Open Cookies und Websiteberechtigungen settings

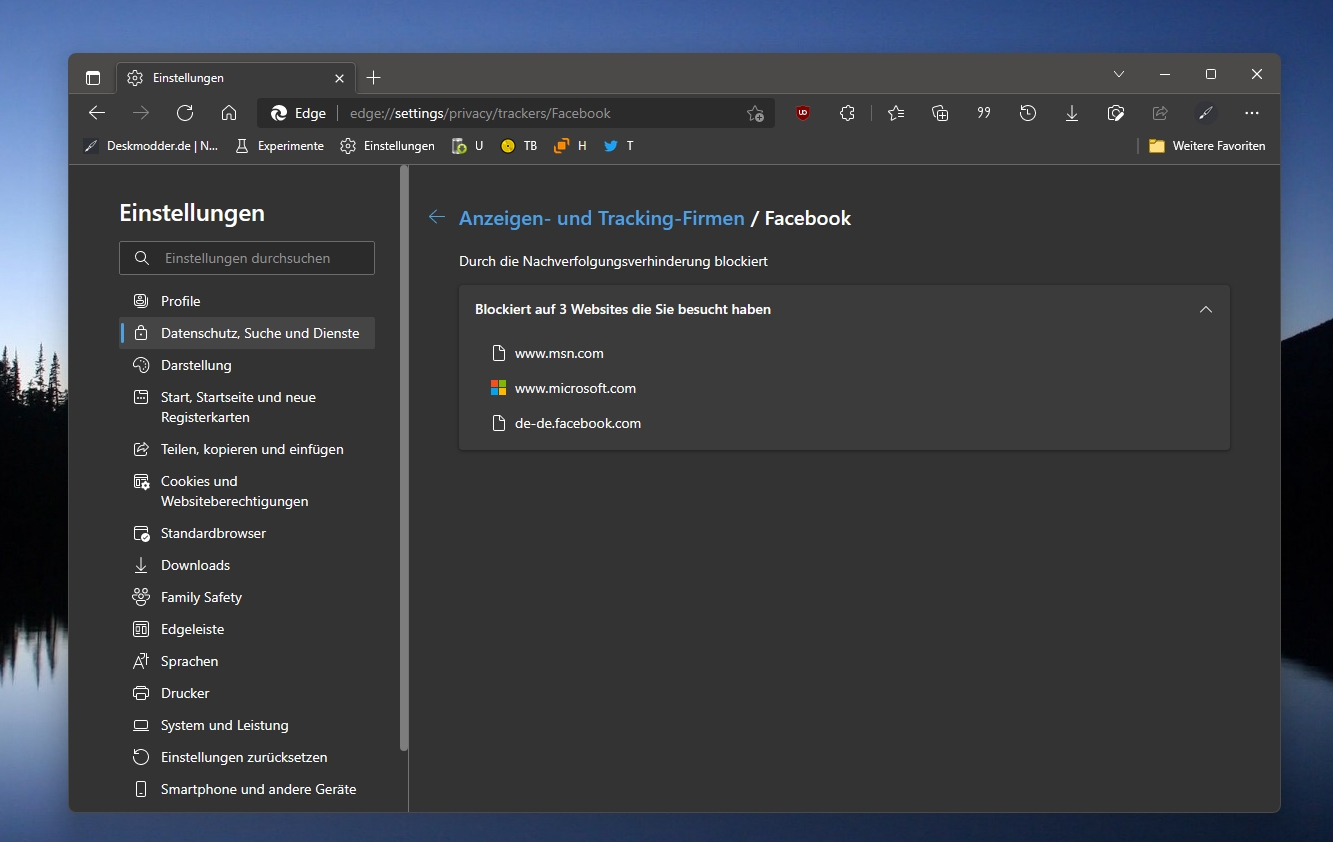pyautogui.click(x=247, y=491)
